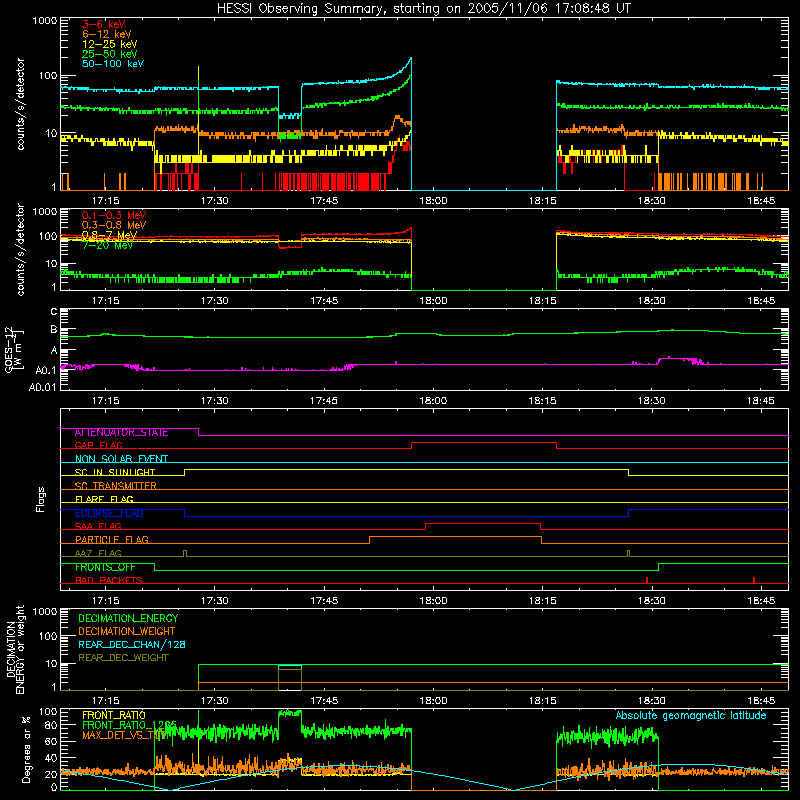Click the Flags panel axis title
Viewport: 800px width, 800px height.
coord(41,499)
